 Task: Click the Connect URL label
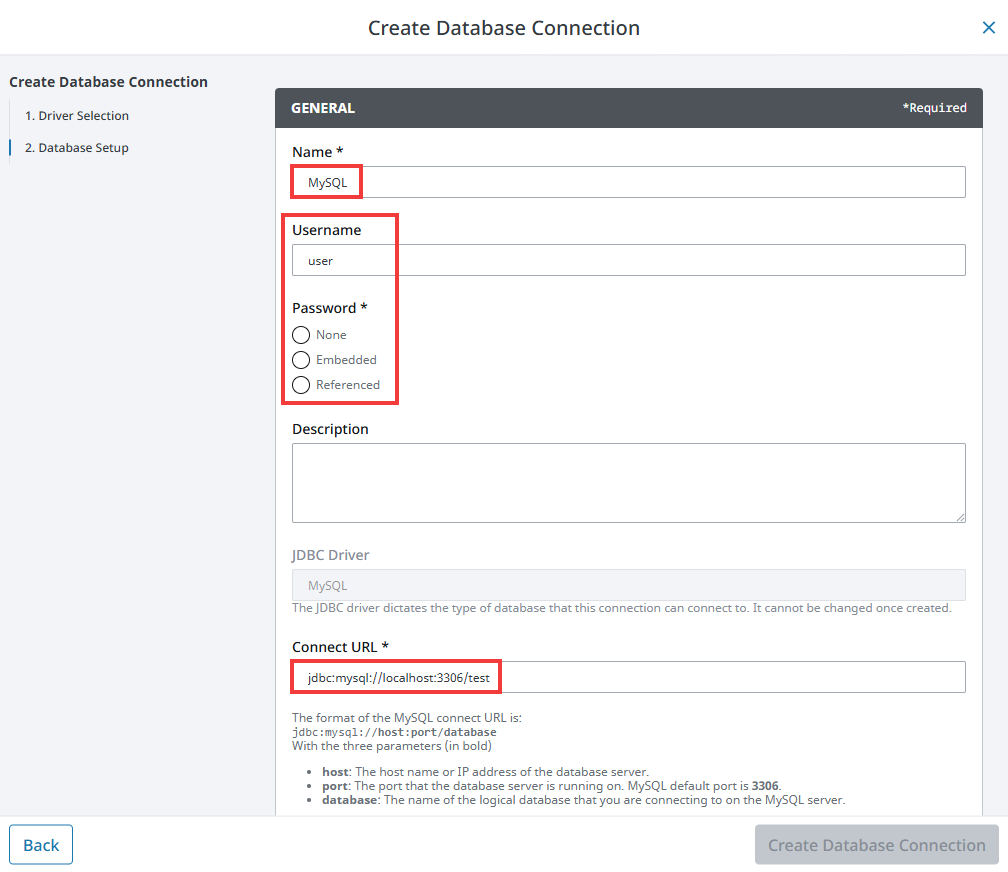click(x=340, y=647)
